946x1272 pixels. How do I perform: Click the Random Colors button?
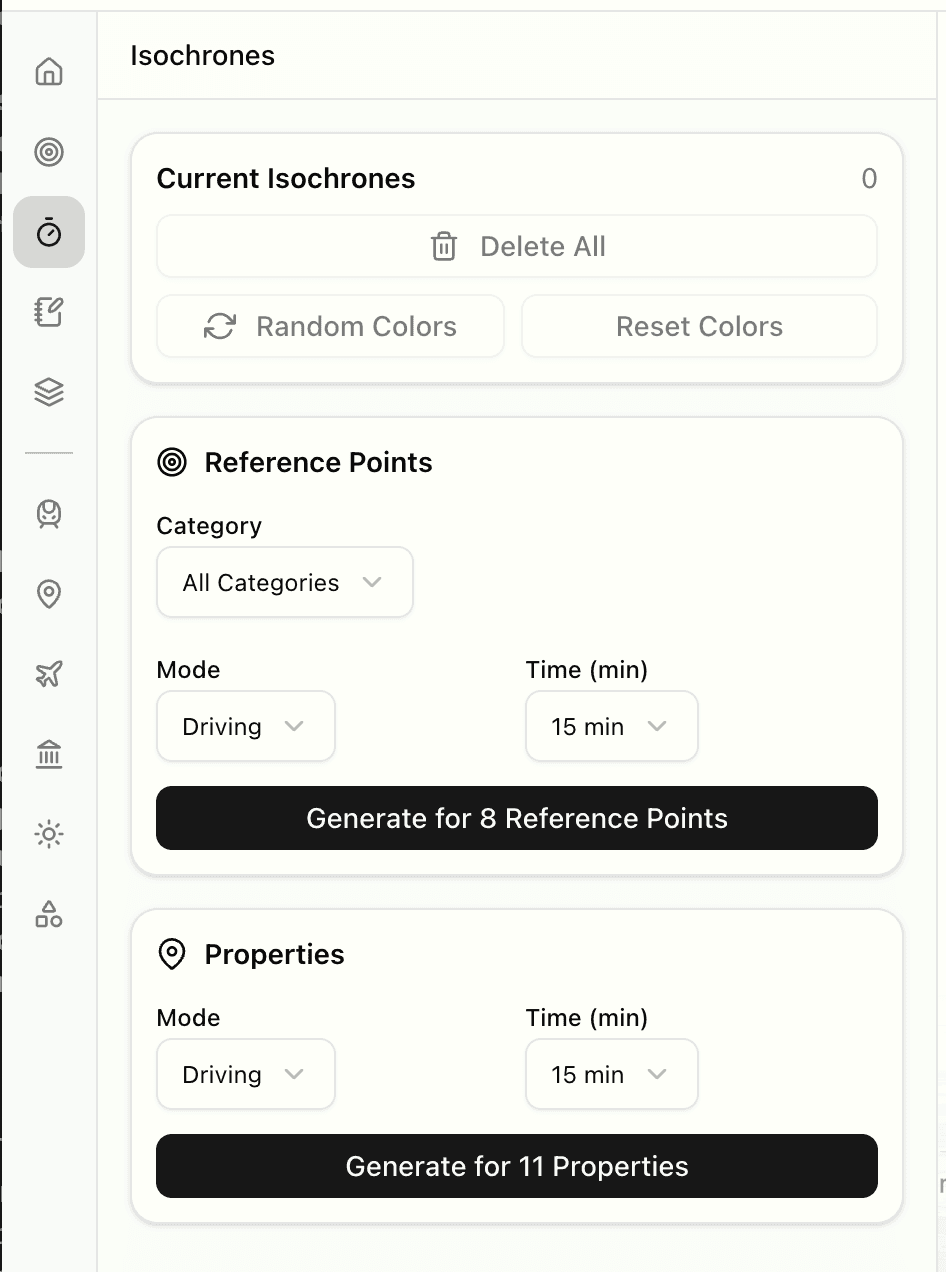(x=330, y=326)
